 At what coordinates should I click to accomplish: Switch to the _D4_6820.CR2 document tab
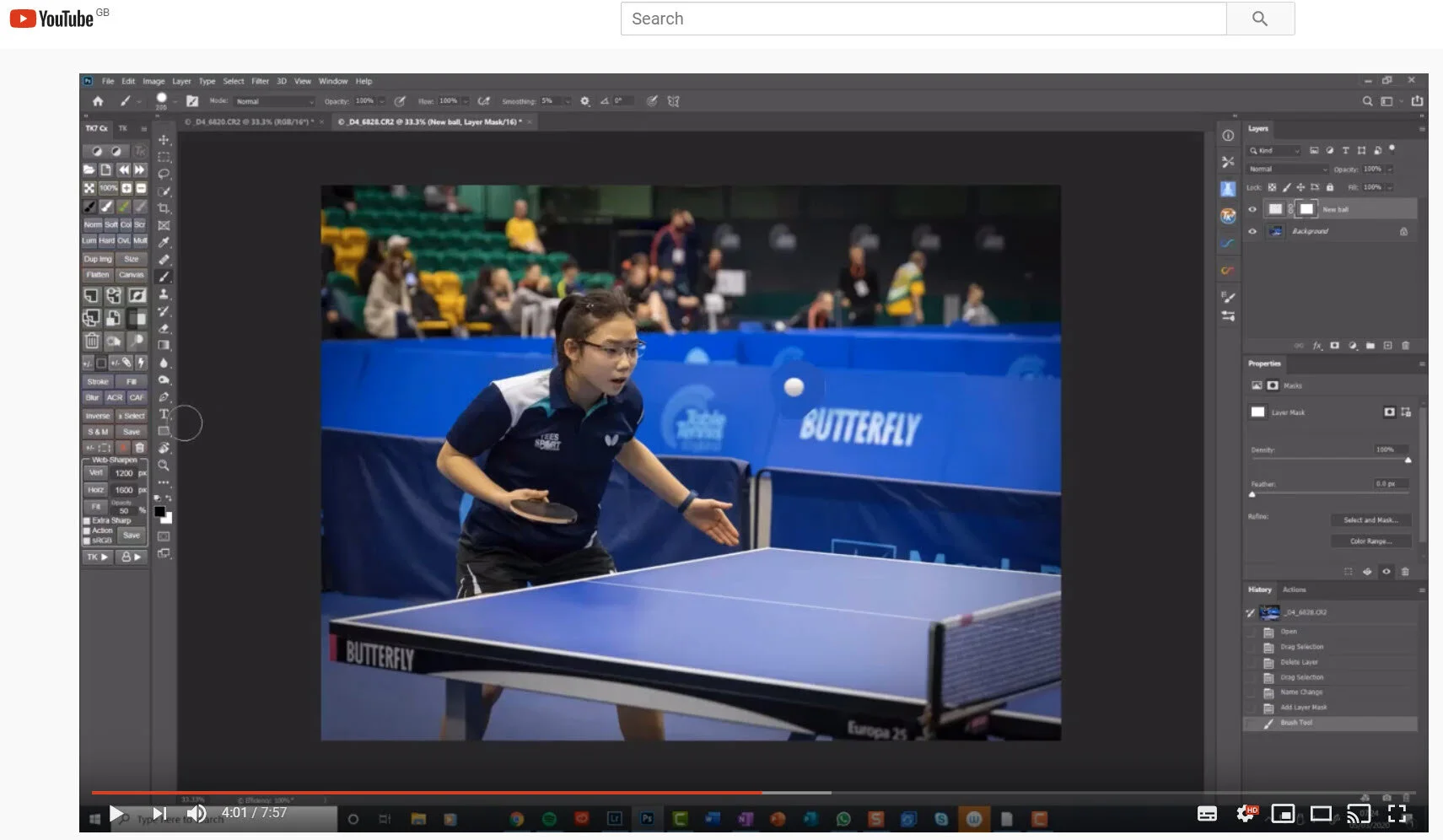coord(255,122)
